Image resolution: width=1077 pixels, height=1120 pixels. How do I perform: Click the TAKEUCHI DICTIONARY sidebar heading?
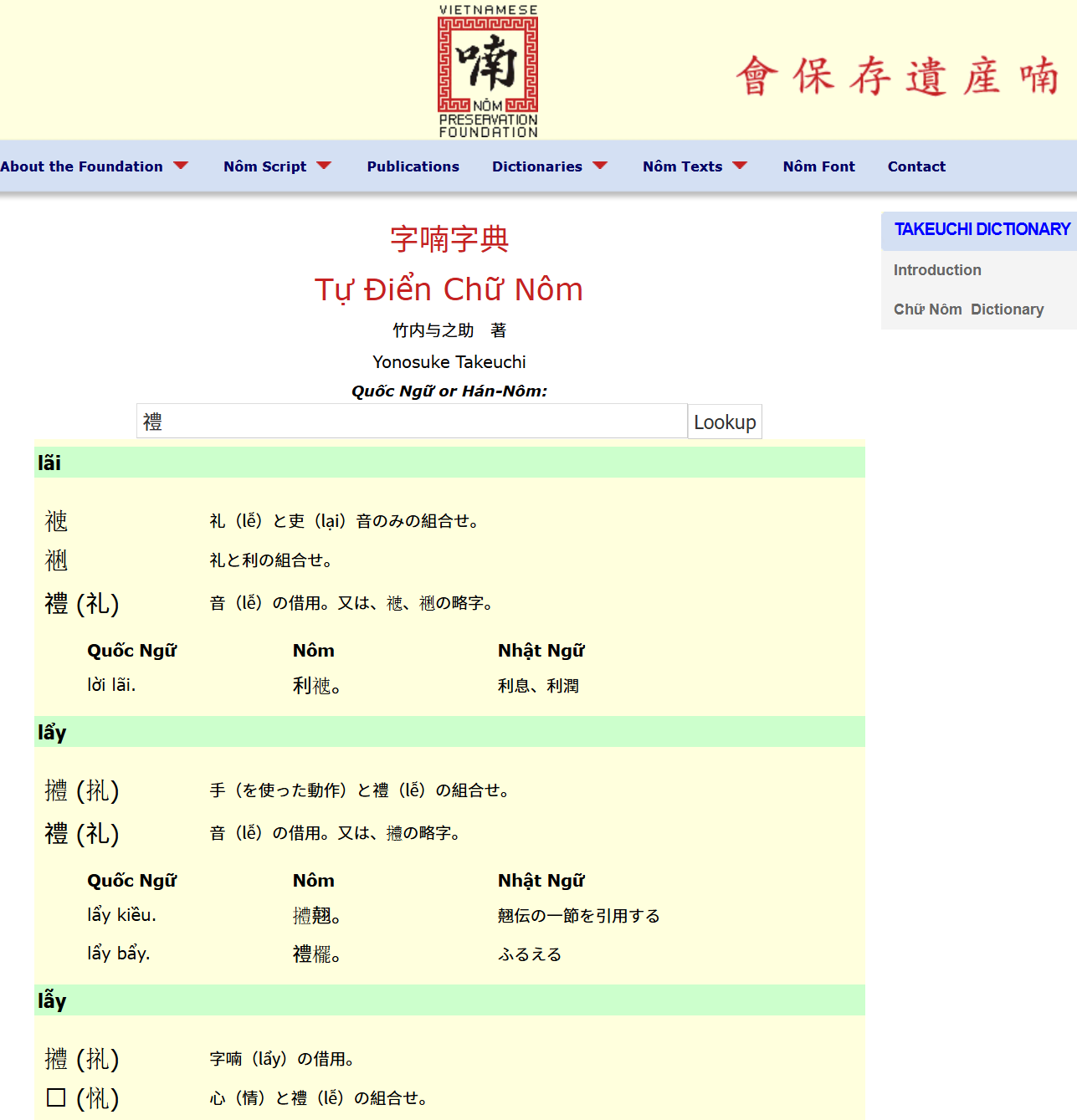point(982,229)
